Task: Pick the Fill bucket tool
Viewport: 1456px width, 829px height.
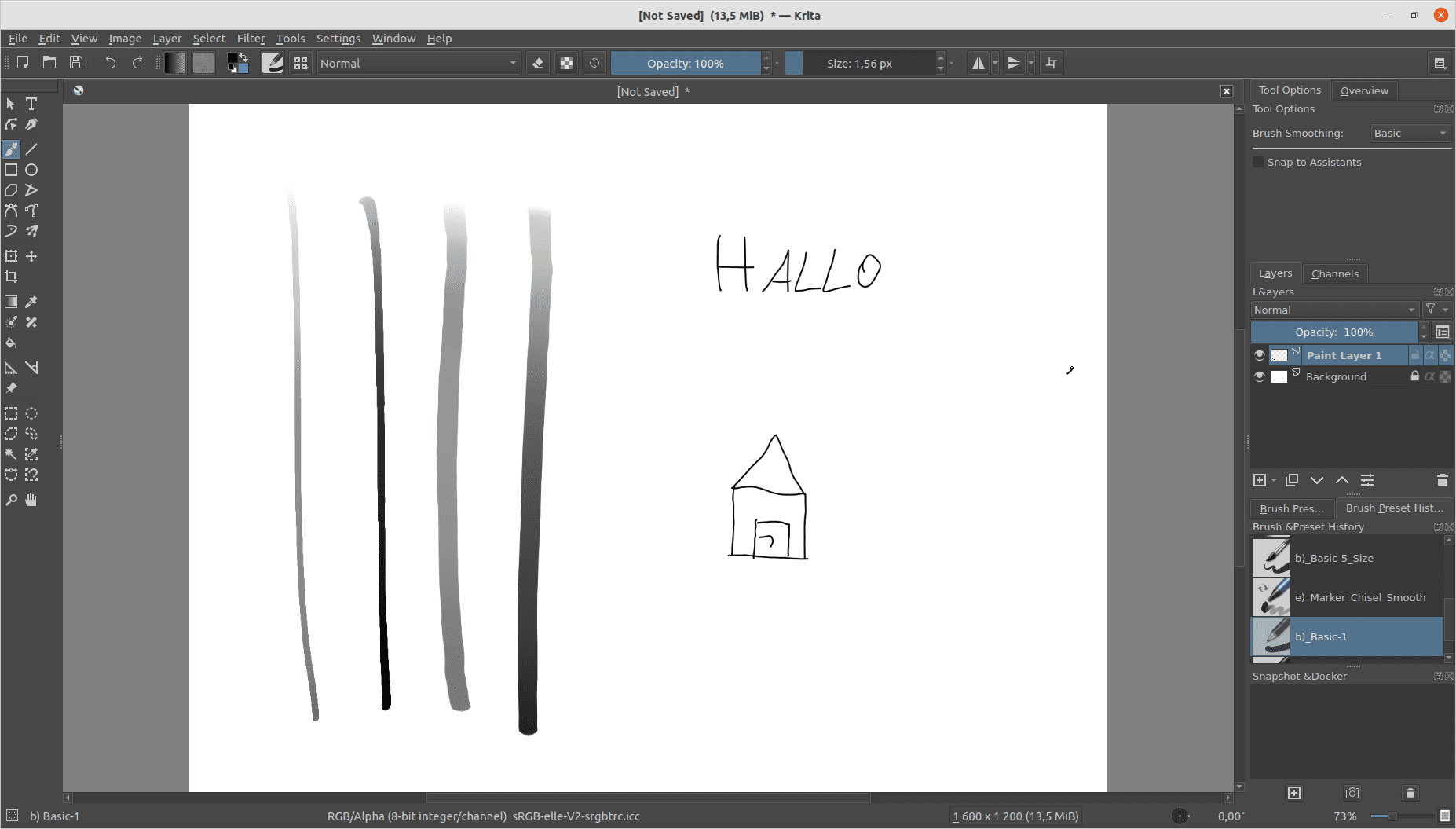Action: tap(11, 343)
